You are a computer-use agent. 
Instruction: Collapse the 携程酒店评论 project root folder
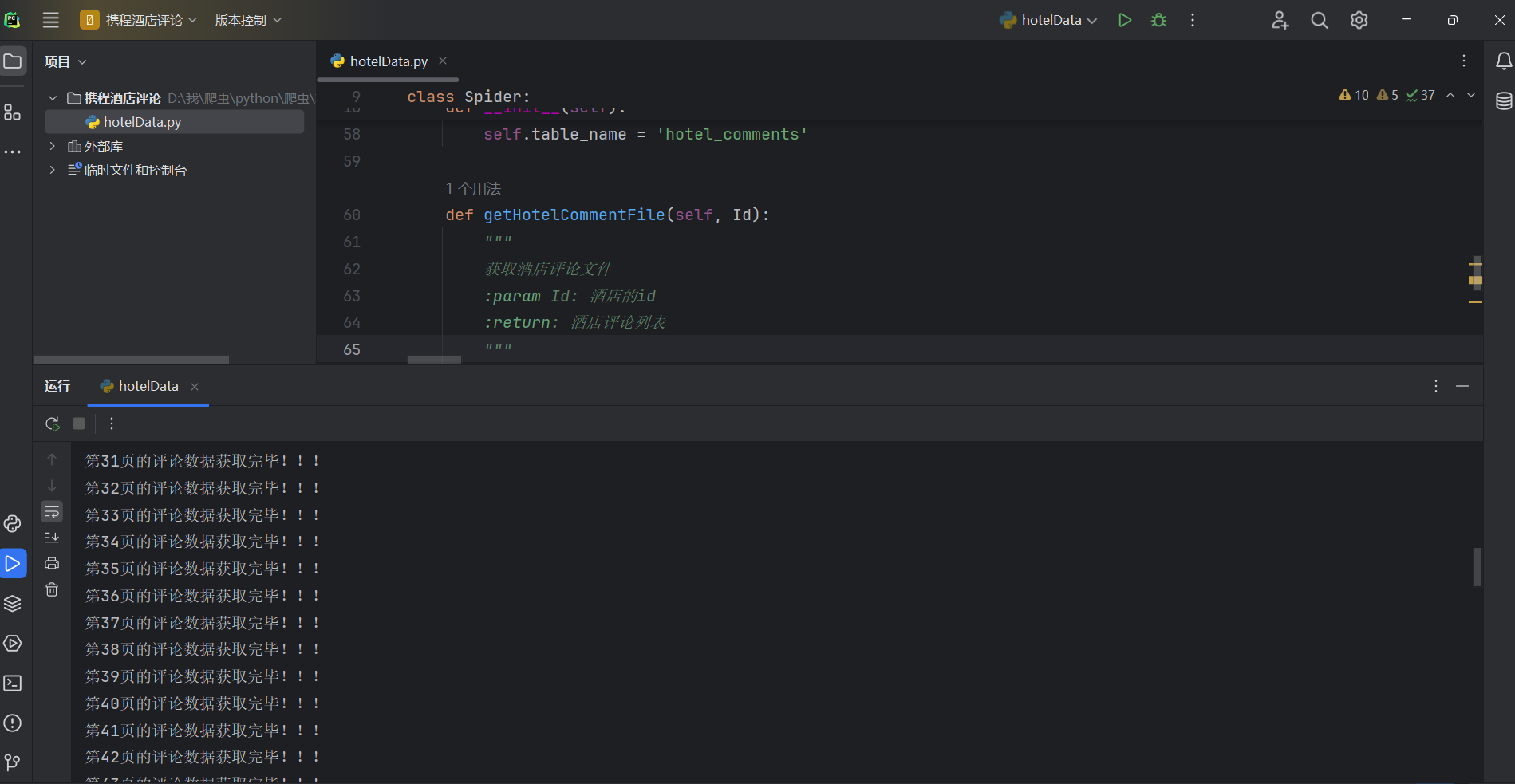coord(53,98)
